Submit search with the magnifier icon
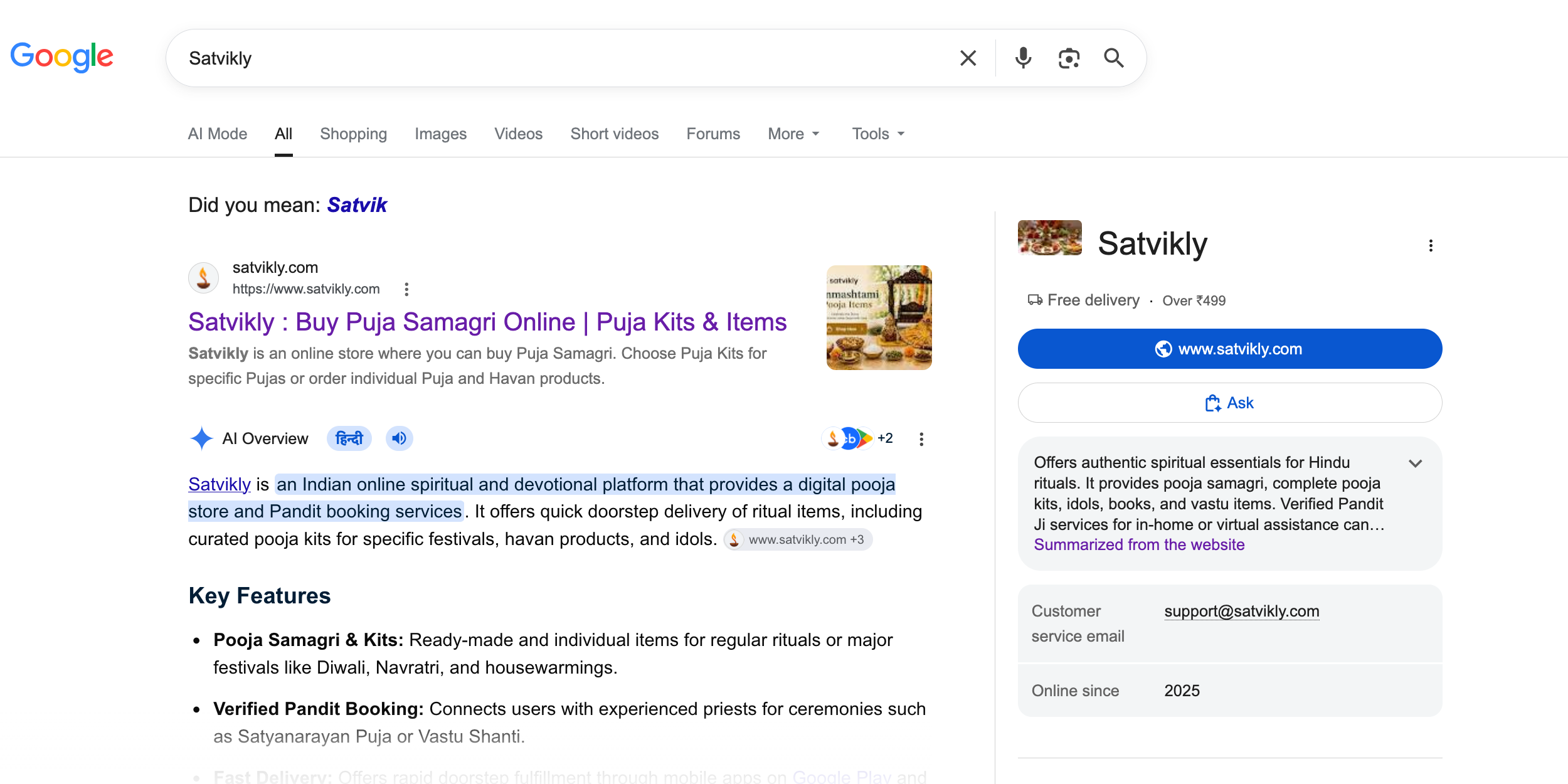Screen dimensions: 1568x784 1114,58
